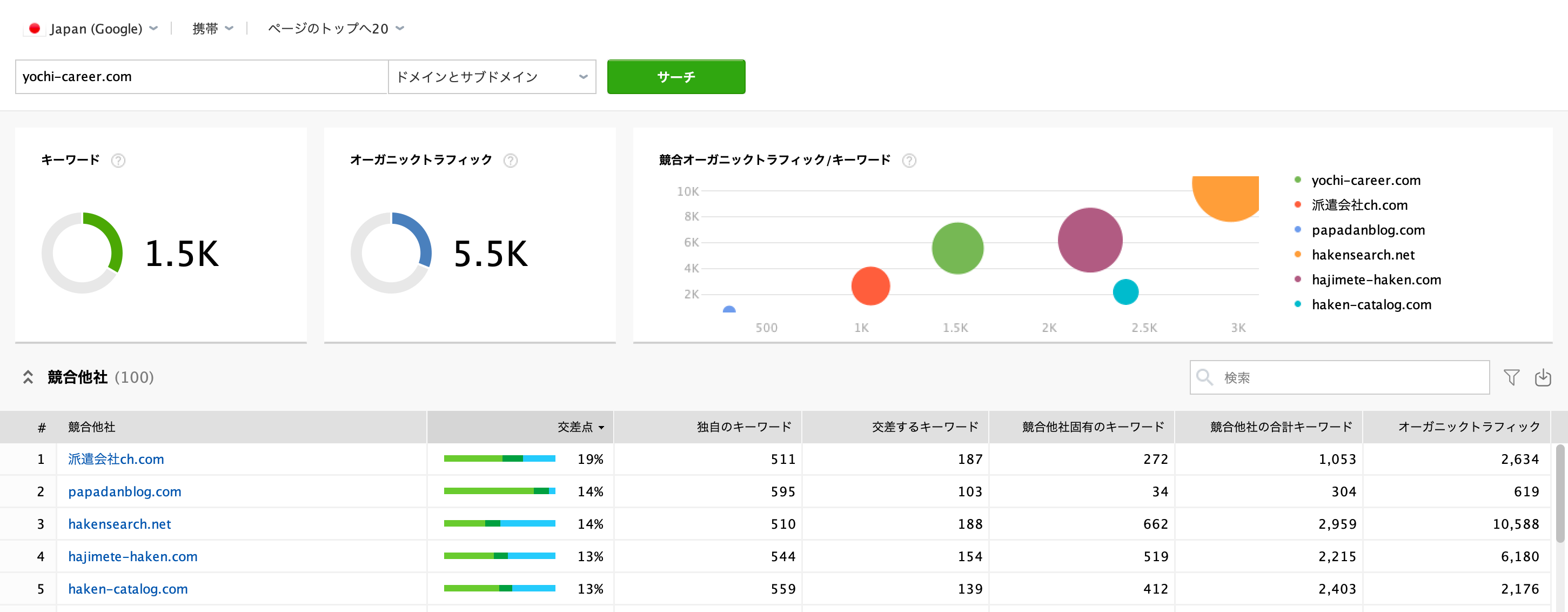Toggle papadanblog.com legend entry

[1360, 230]
